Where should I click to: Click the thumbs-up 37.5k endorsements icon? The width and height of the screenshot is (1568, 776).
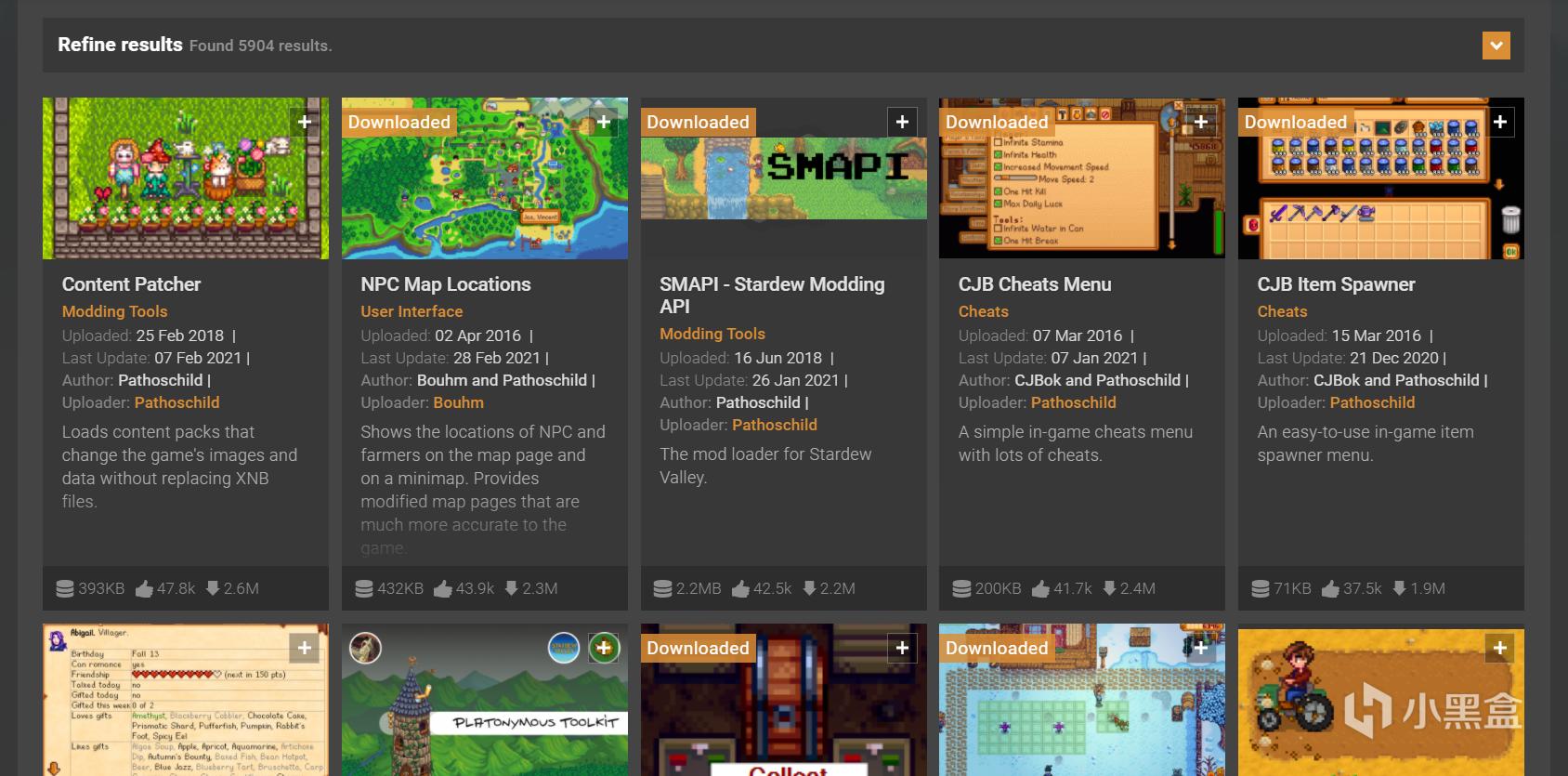point(1330,588)
